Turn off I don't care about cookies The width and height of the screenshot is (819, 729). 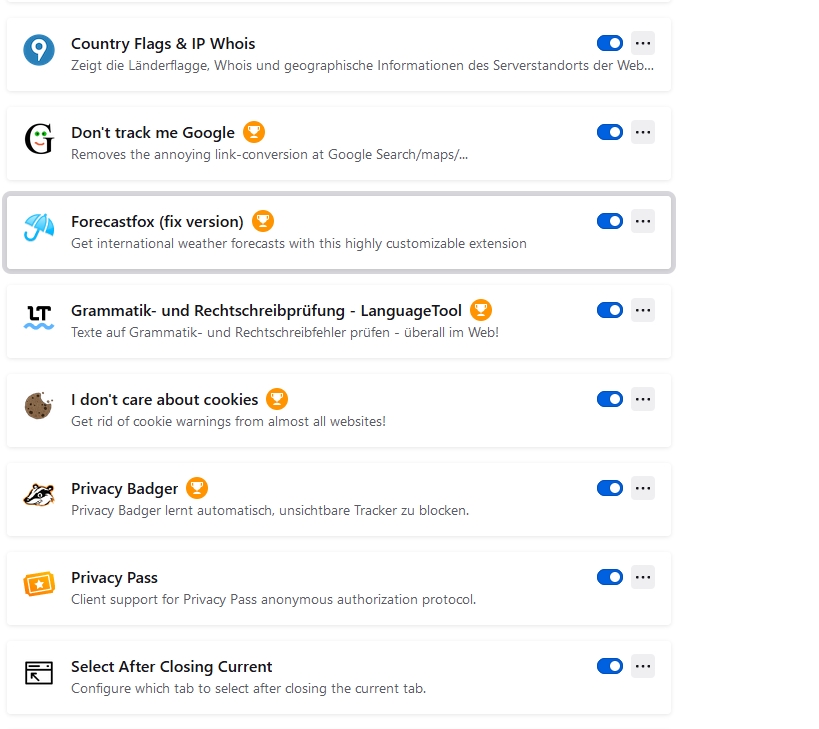pos(610,399)
